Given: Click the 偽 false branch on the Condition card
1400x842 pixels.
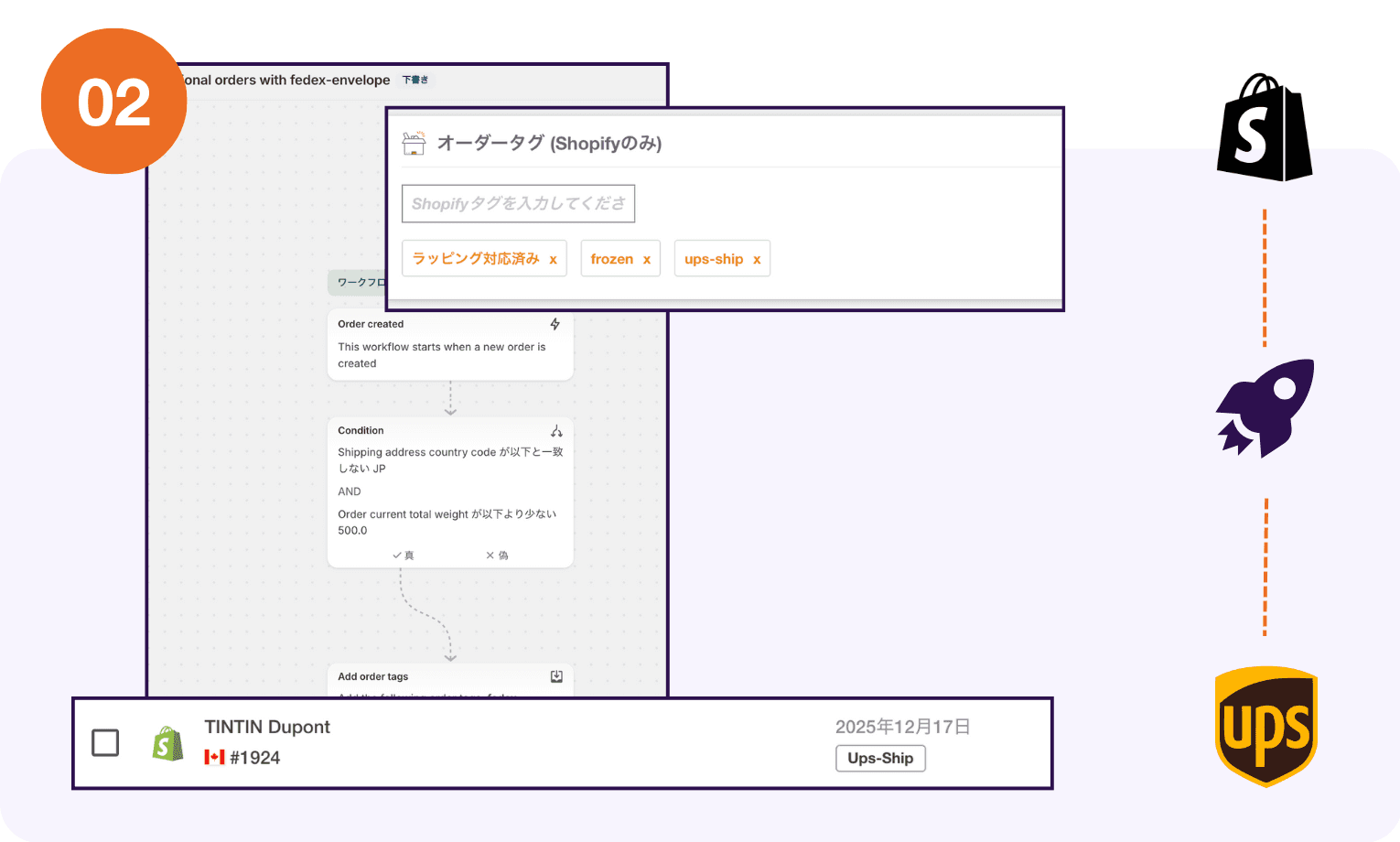Looking at the screenshot, I should (x=497, y=555).
